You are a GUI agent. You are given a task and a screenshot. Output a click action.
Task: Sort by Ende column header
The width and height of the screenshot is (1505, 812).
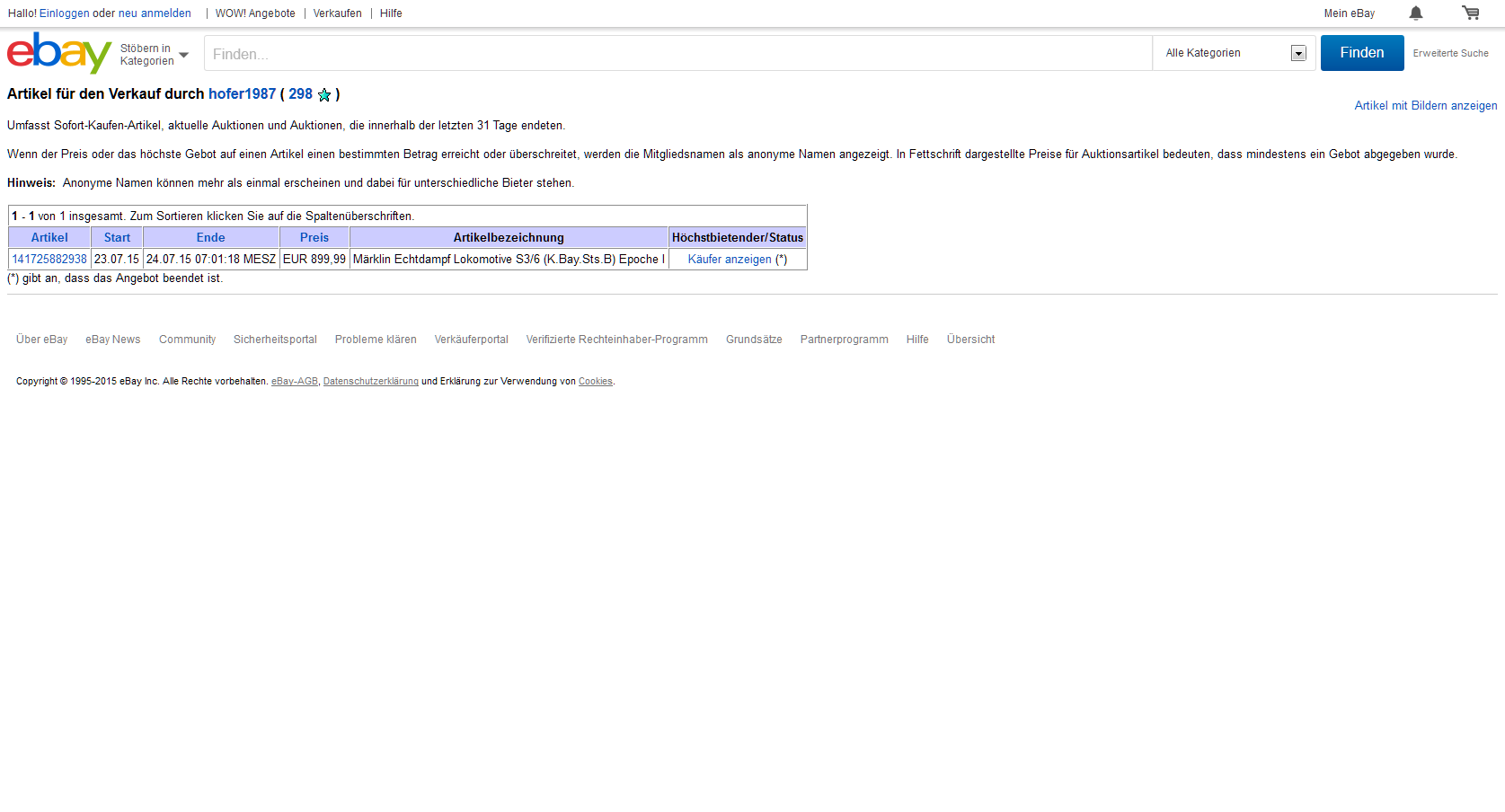point(211,237)
